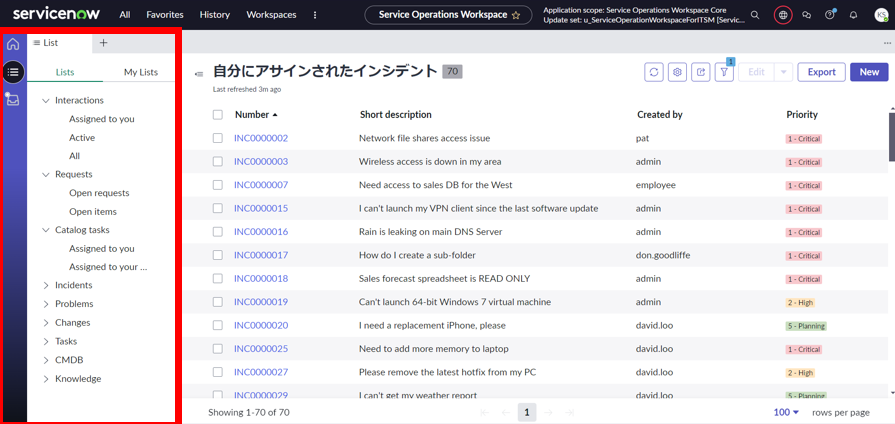Image resolution: width=895 pixels, height=424 pixels.
Task: Click the Export button
Action: coord(821,72)
